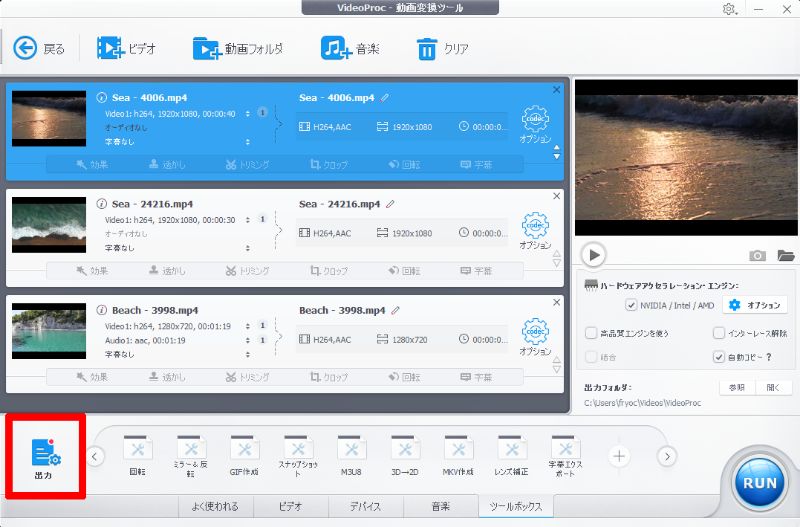Image resolution: width=800 pixels, height=527 pixels.
Task: Open the output folder with 開く
Action: point(773,388)
